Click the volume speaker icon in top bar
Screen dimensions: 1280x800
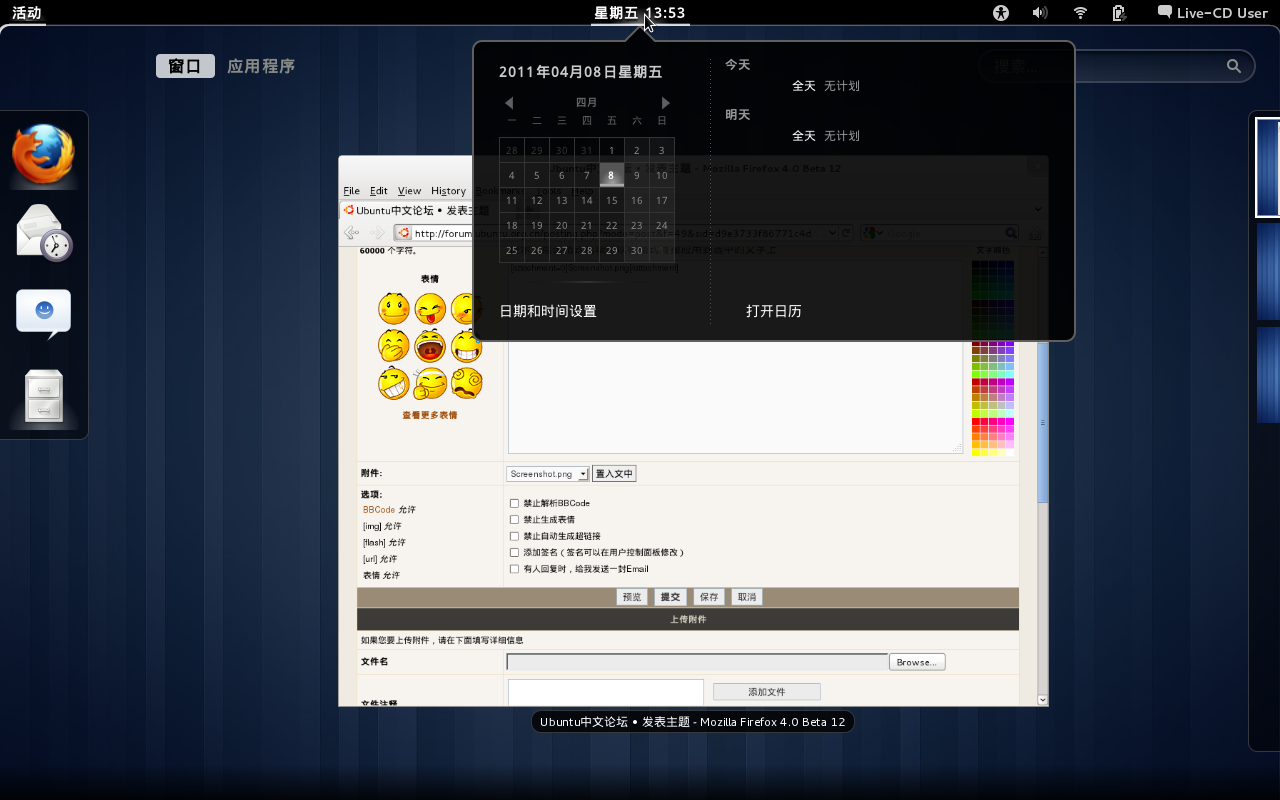(x=1040, y=13)
